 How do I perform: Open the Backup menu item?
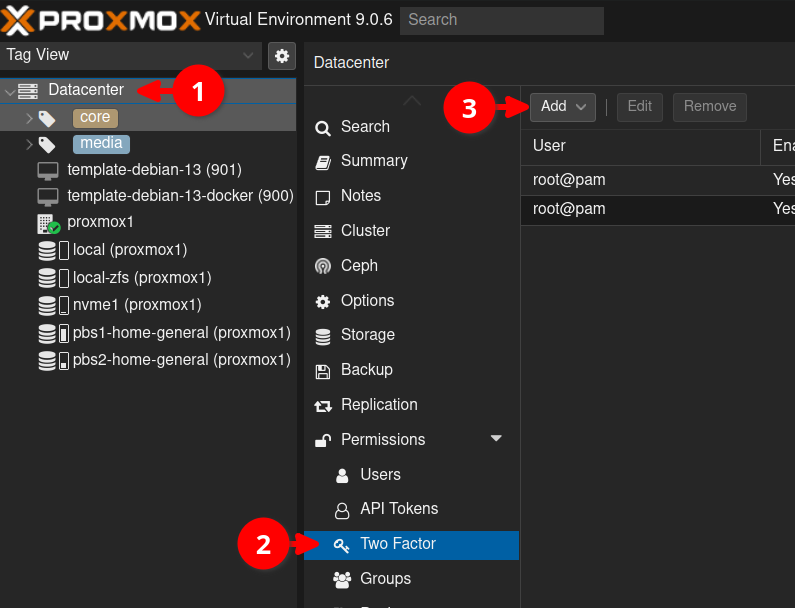411,370
